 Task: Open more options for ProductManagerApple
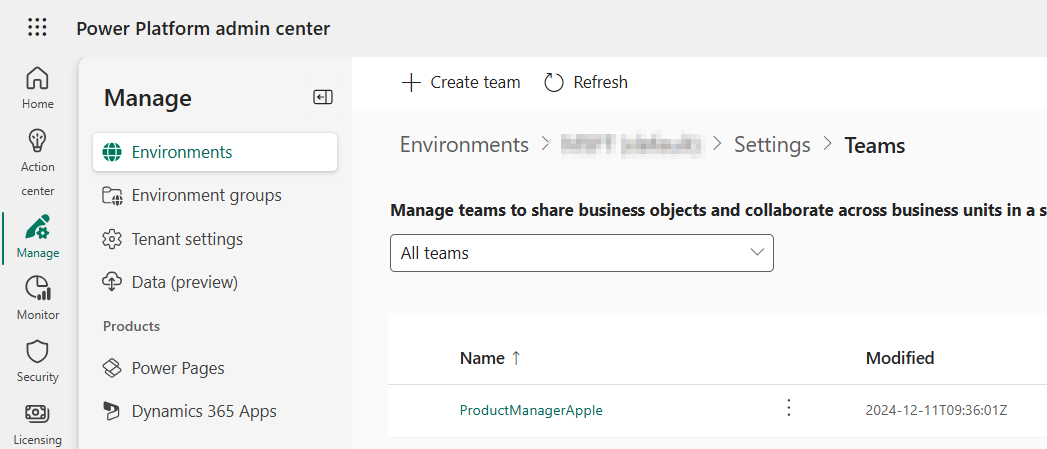click(x=789, y=408)
